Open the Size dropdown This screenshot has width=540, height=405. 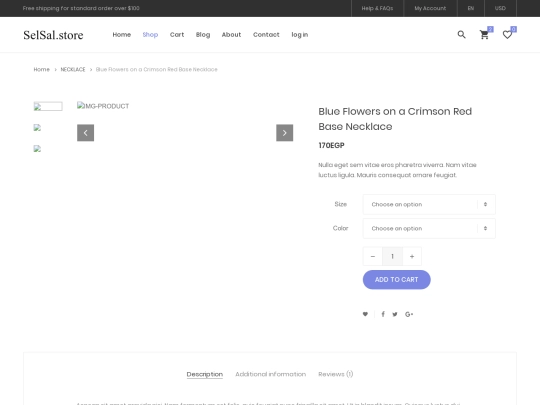point(429,204)
